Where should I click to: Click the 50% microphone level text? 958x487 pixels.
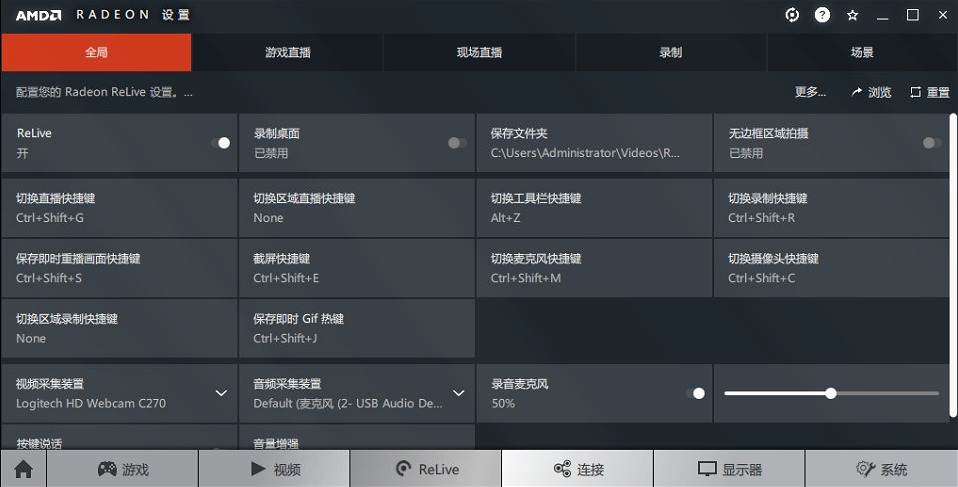click(x=503, y=403)
